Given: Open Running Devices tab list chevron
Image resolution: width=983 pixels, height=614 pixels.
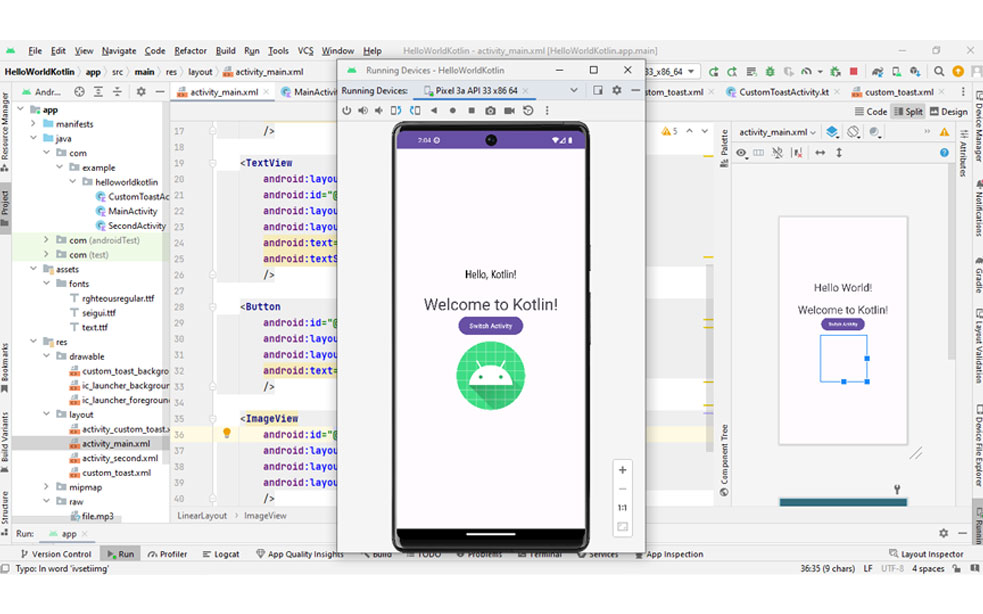Looking at the screenshot, I should click(574, 90).
